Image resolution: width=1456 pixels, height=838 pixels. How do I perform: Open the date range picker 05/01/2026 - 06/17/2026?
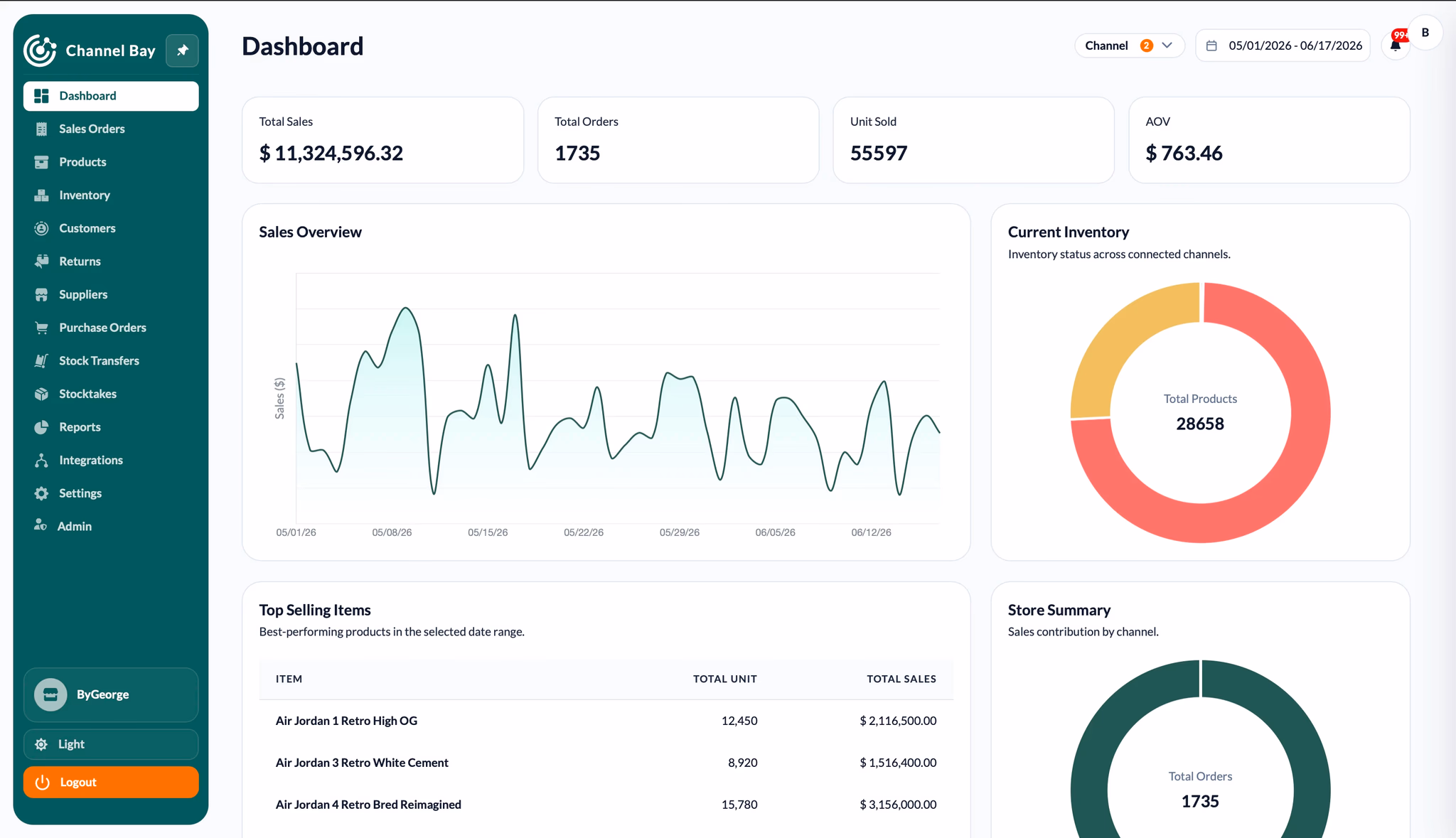[1283, 45]
